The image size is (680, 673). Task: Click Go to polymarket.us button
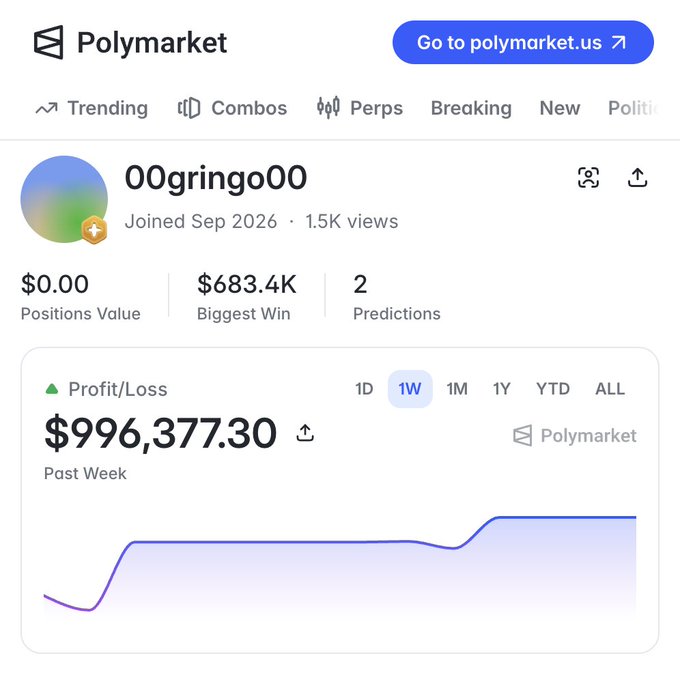[523, 42]
